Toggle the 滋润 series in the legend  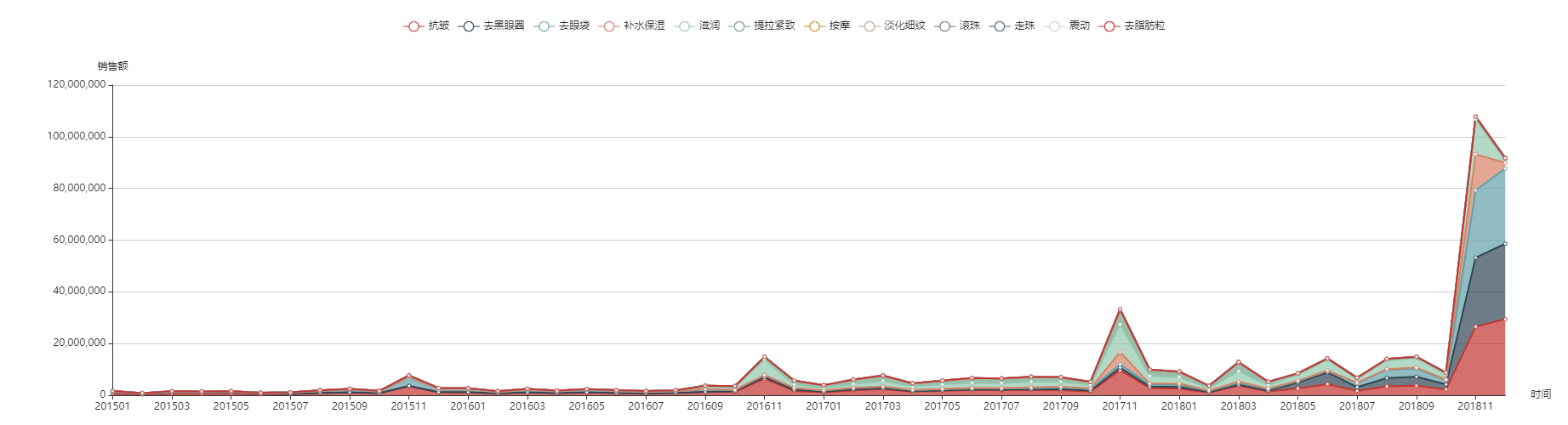[x=697, y=25]
